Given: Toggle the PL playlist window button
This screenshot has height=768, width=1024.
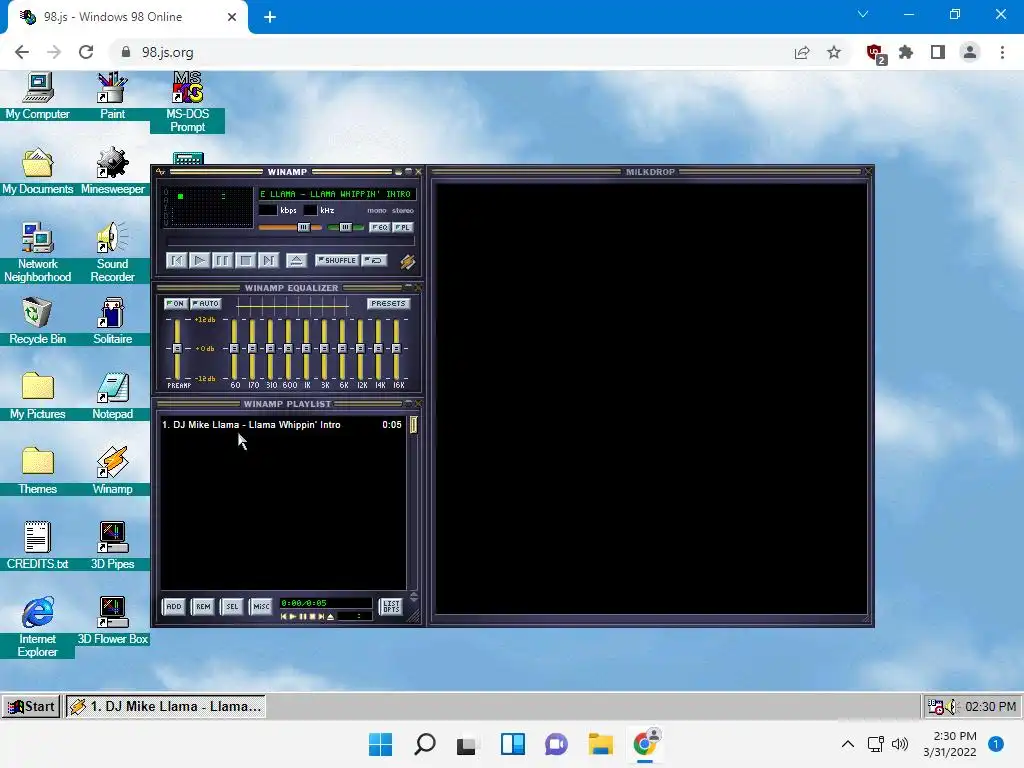Looking at the screenshot, I should tap(402, 227).
